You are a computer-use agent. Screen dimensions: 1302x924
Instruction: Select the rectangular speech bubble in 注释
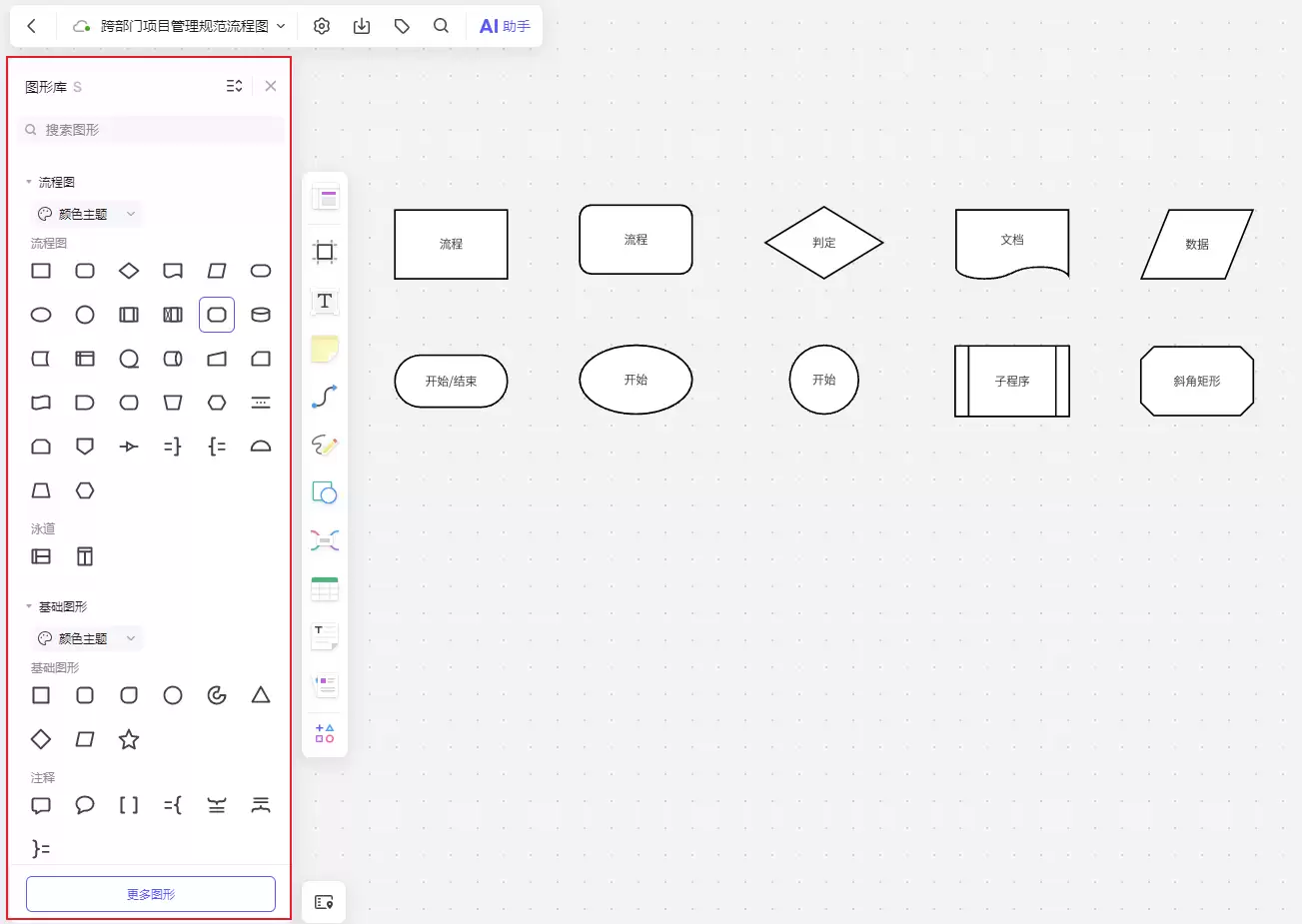[x=41, y=805]
